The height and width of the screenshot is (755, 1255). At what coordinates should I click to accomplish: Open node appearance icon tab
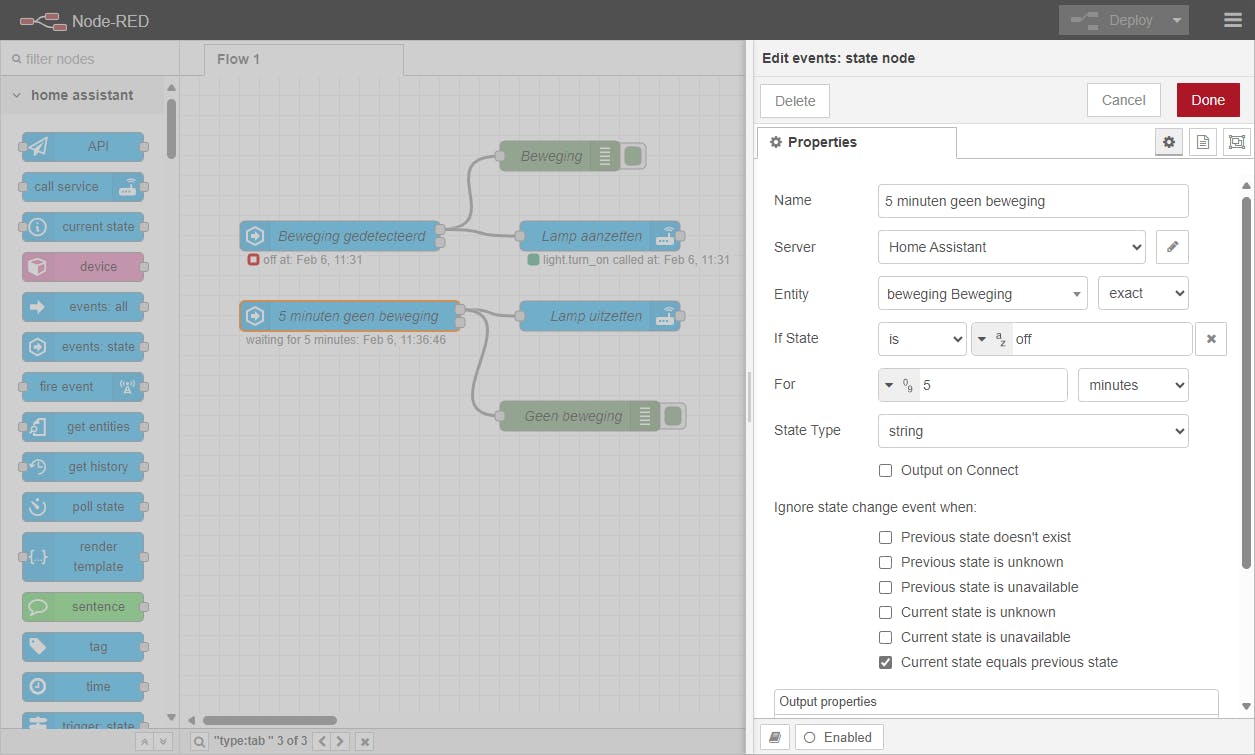1237,143
